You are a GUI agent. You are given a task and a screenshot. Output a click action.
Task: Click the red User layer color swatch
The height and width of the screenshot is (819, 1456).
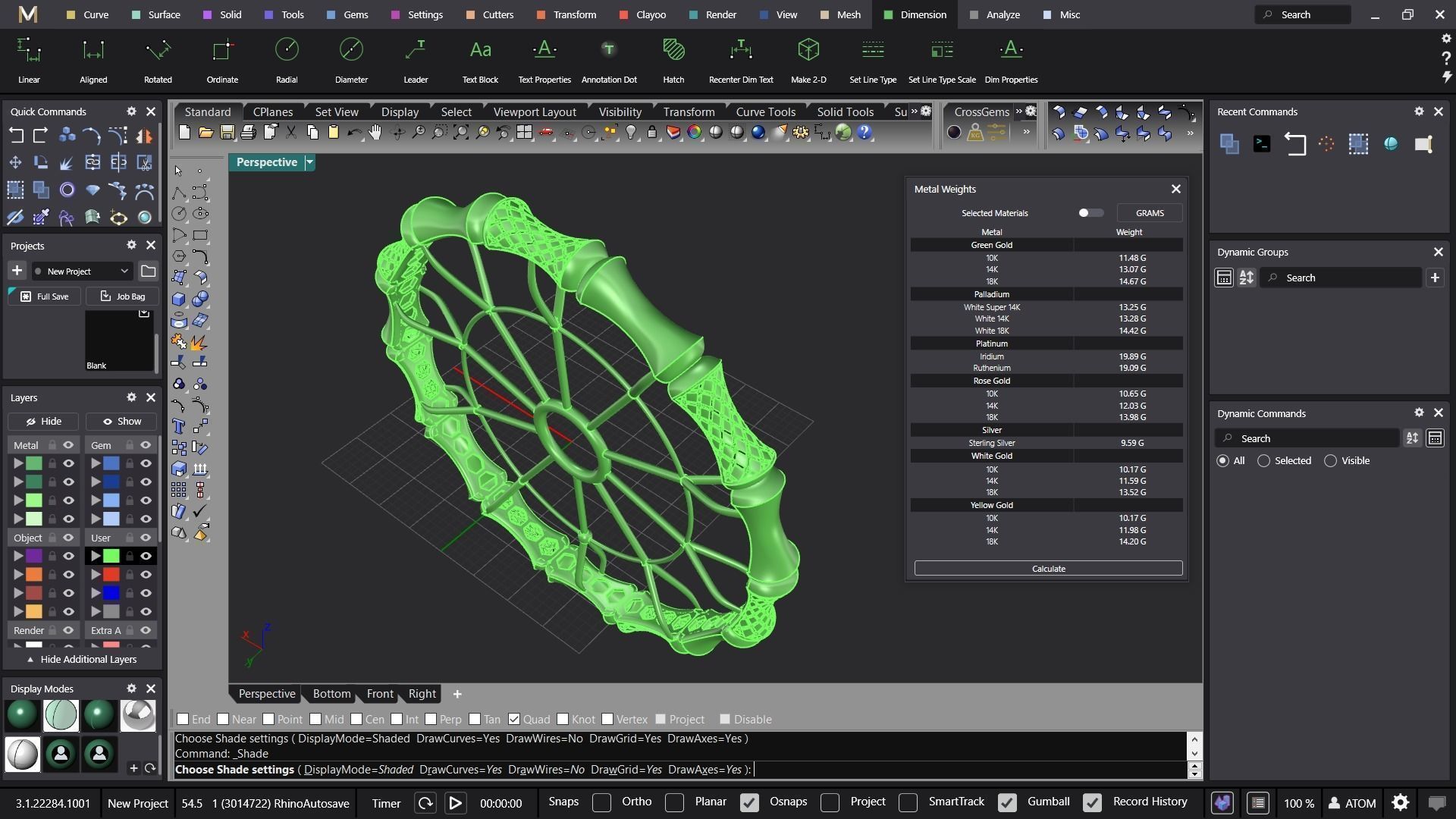click(x=111, y=575)
